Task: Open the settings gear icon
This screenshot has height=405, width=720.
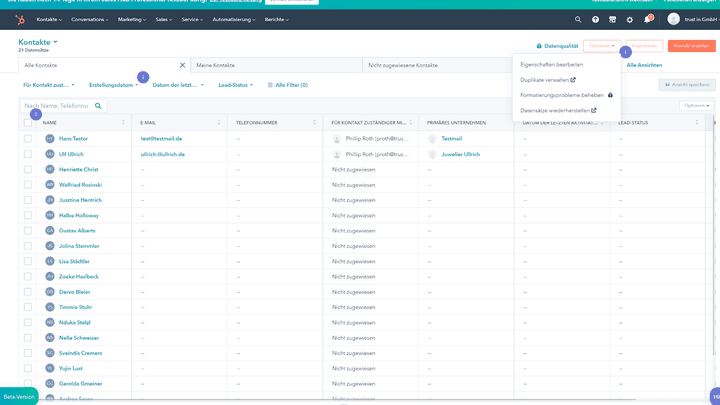Action: point(630,20)
